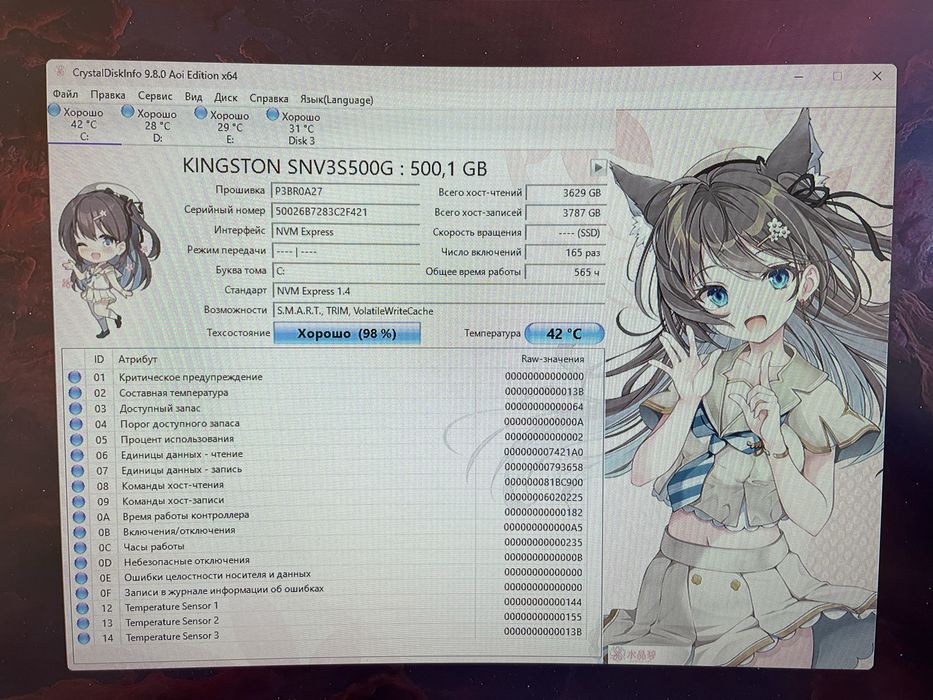Open the Справка menu
Screen dimensions: 933x700
[x=268, y=99]
